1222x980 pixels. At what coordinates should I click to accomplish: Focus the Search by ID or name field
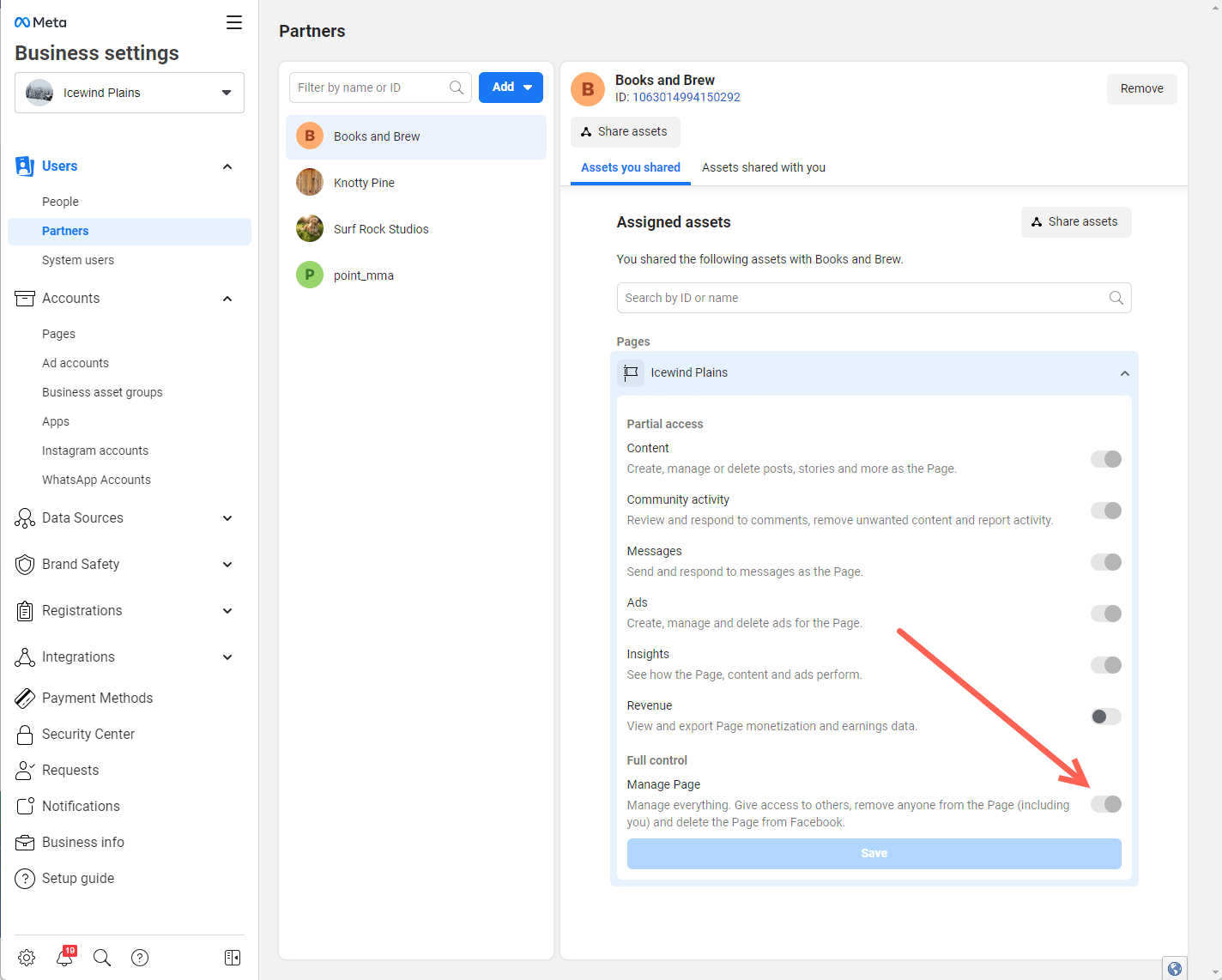pyautogui.click(x=874, y=298)
